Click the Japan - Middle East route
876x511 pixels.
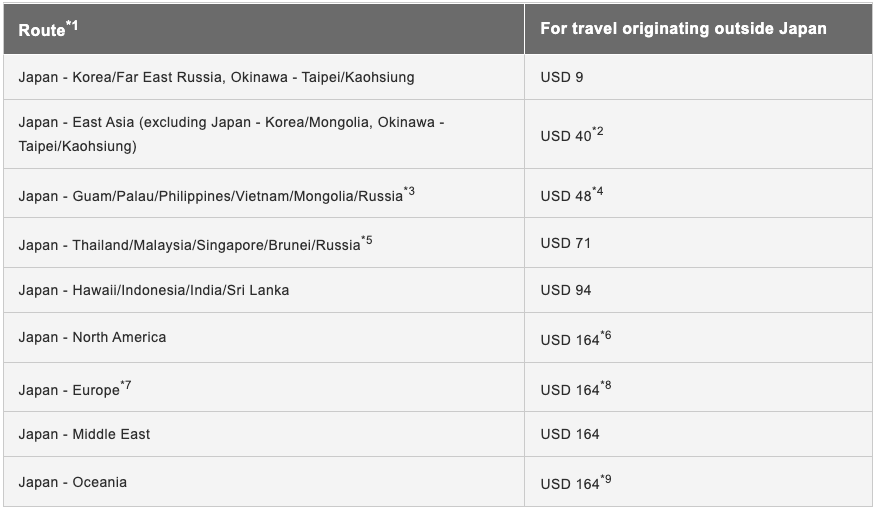coord(85,434)
